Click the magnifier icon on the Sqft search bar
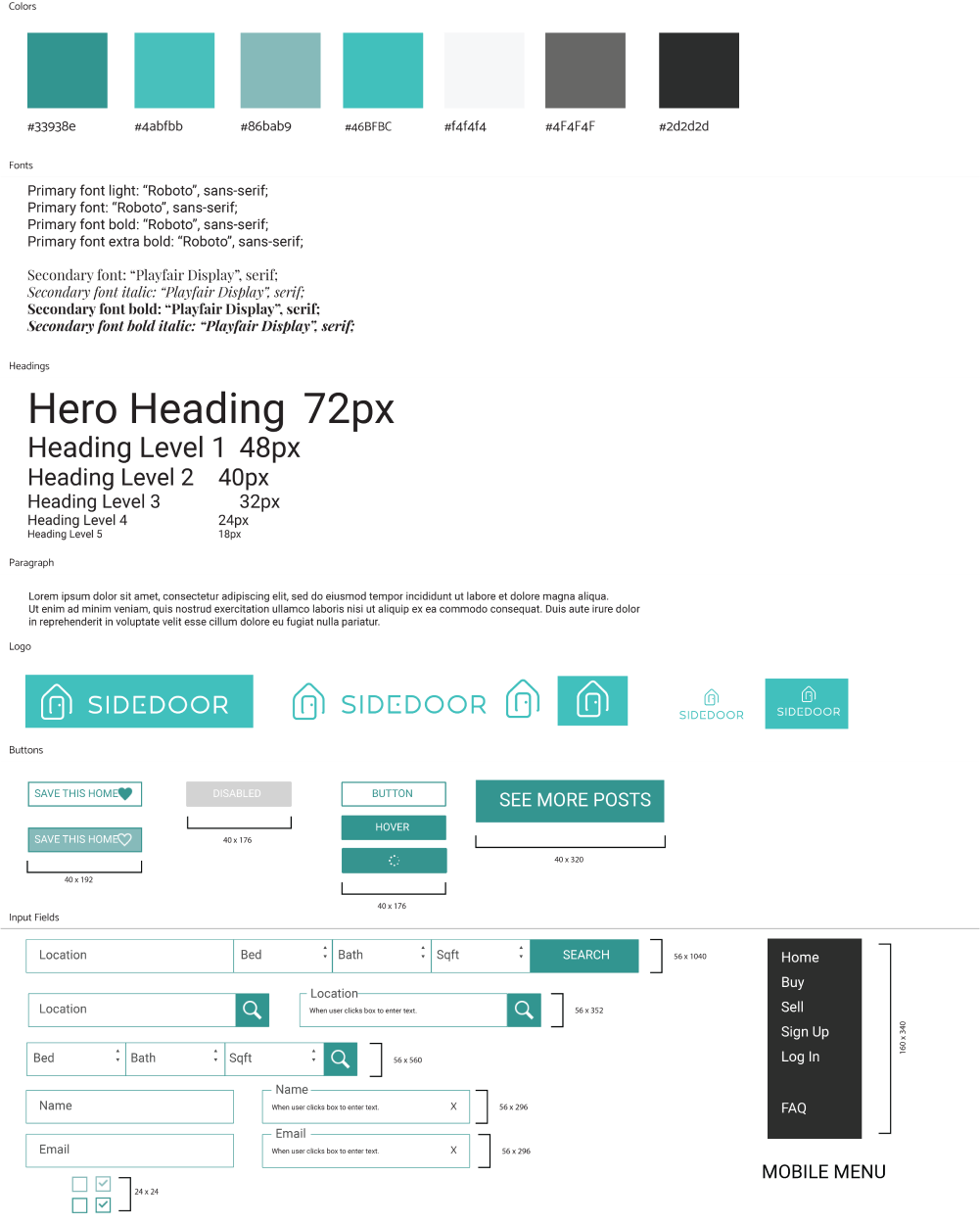Screen dimensions: 980x1224 coord(340,1059)
